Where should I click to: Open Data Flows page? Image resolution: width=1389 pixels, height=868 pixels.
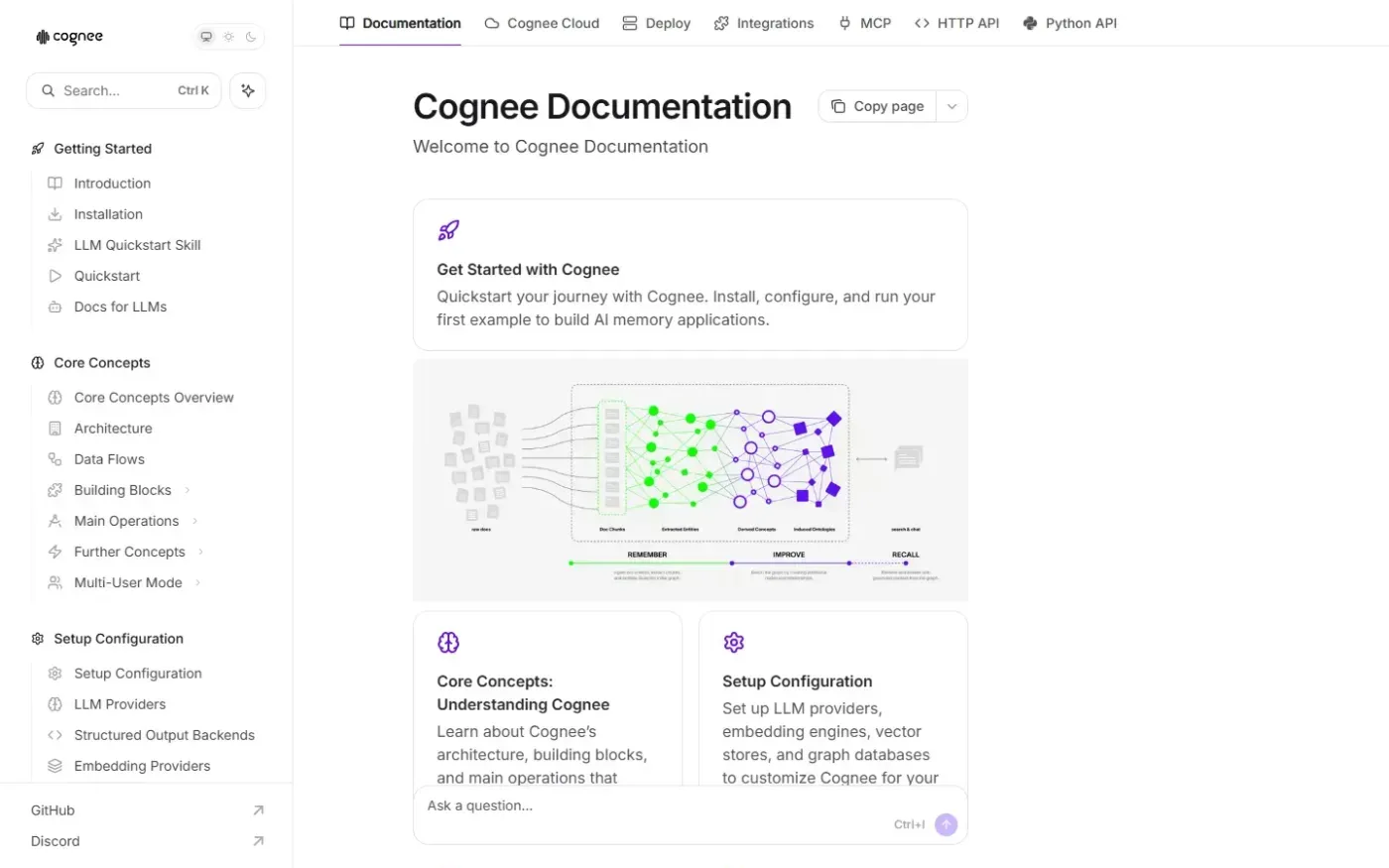[x=109, y=459]
